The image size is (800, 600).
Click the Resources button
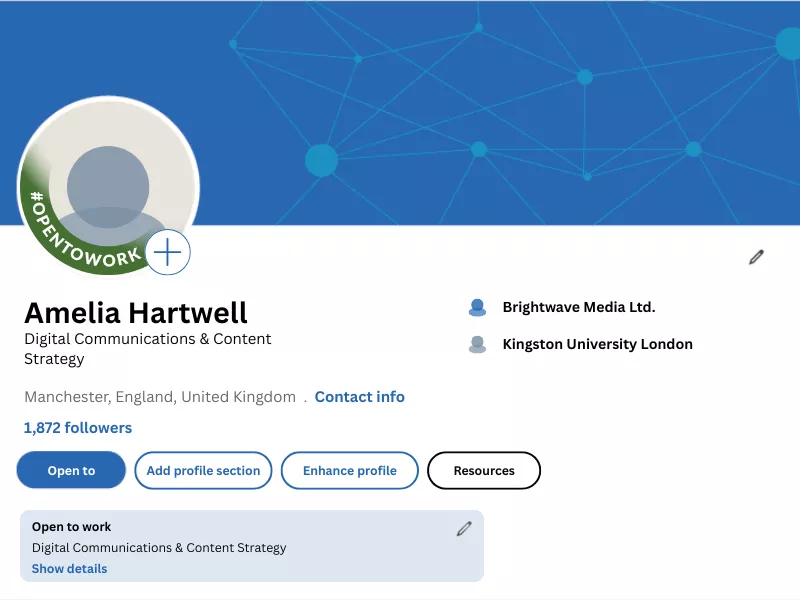click(x=484, y=470)
